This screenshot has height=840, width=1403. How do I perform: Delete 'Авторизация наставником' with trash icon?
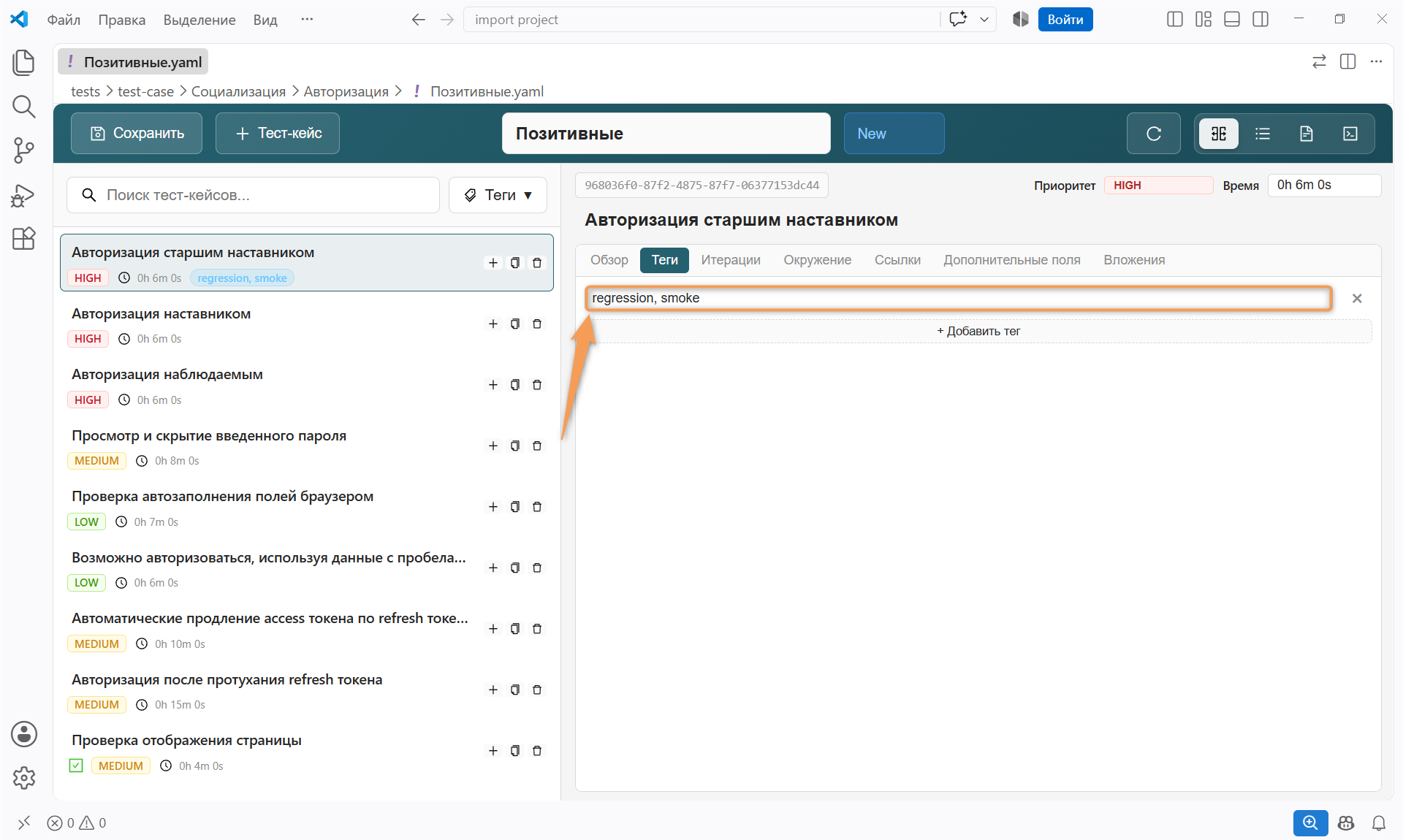[537, 324]
